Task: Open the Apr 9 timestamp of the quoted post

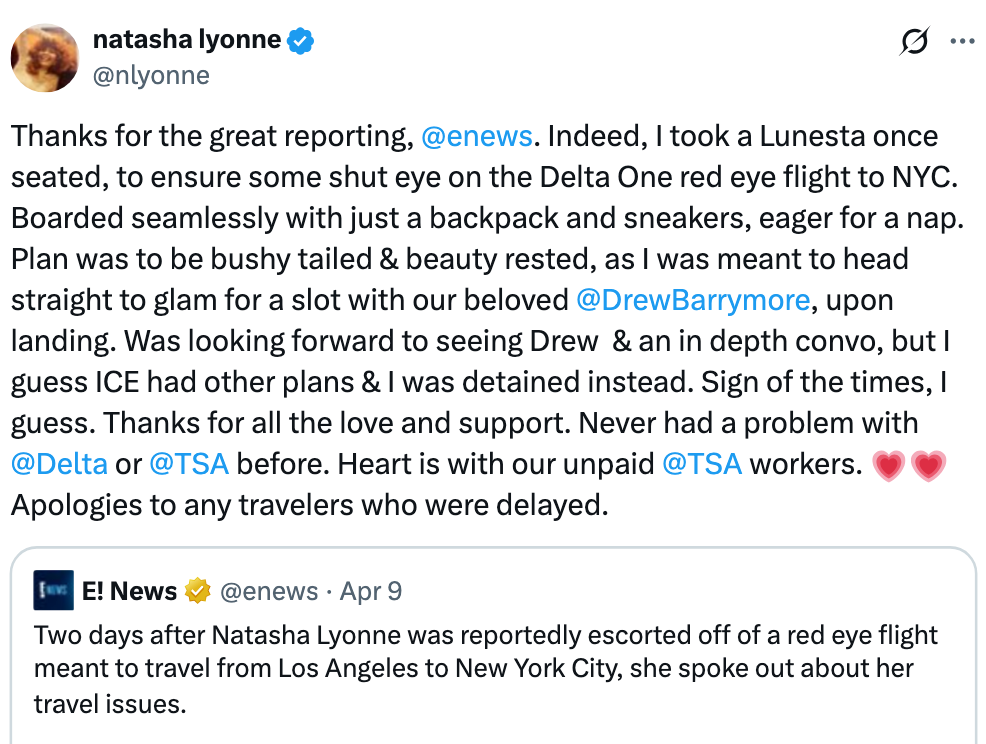Action: tap(371, 591)
